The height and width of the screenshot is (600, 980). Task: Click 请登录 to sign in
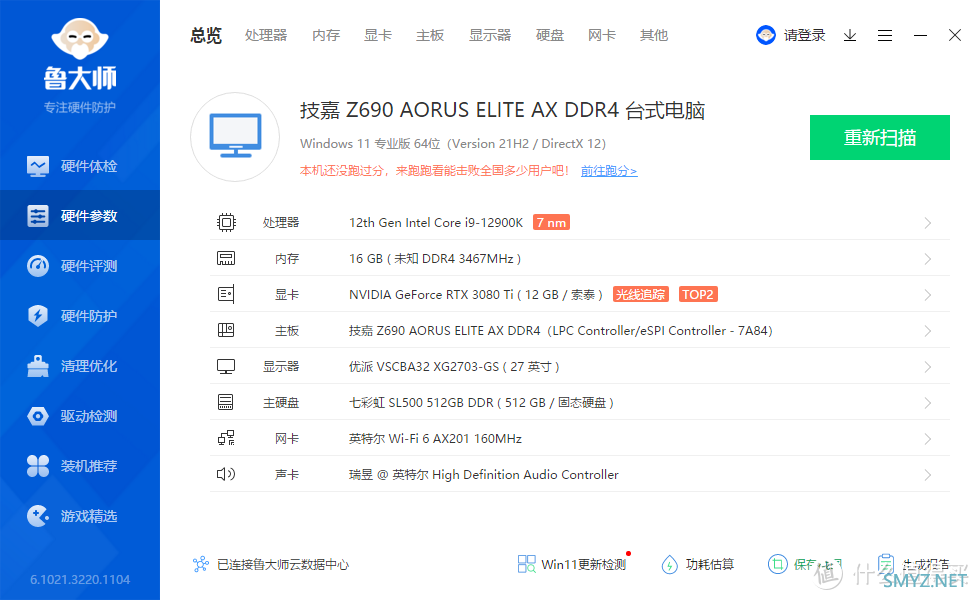point(804,36)
